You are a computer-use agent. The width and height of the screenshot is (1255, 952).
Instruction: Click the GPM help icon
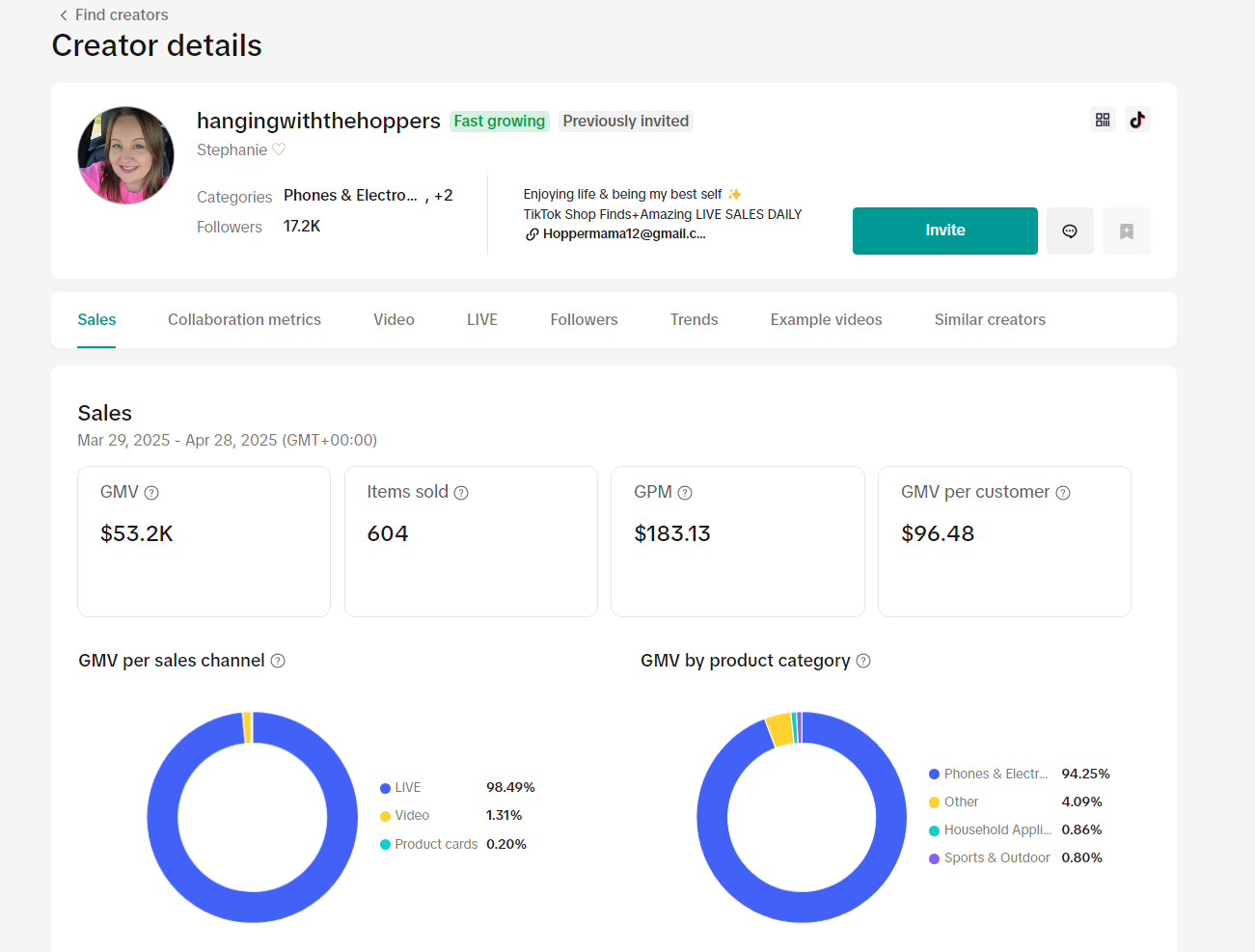(685, 493)
